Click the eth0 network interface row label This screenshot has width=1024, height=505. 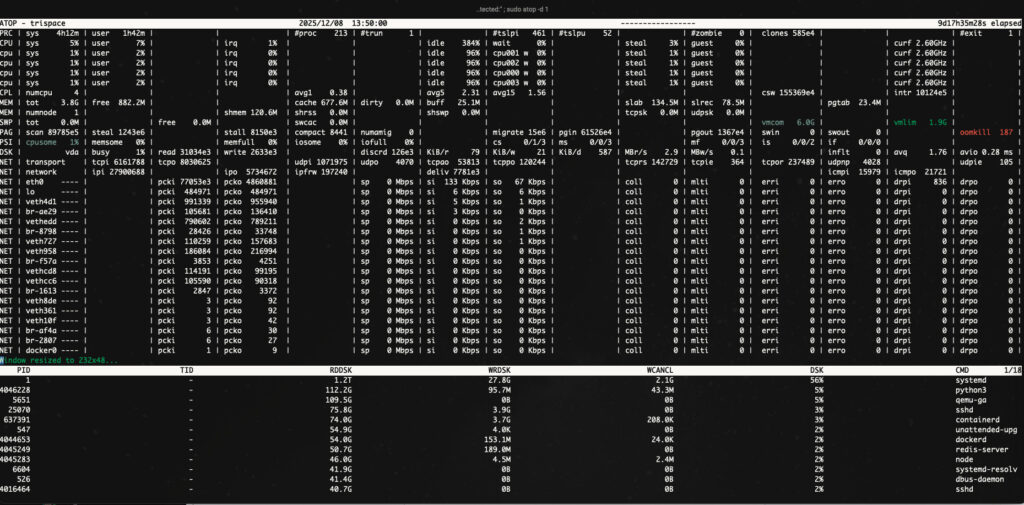pyautogui.click(x=34, y=180)
